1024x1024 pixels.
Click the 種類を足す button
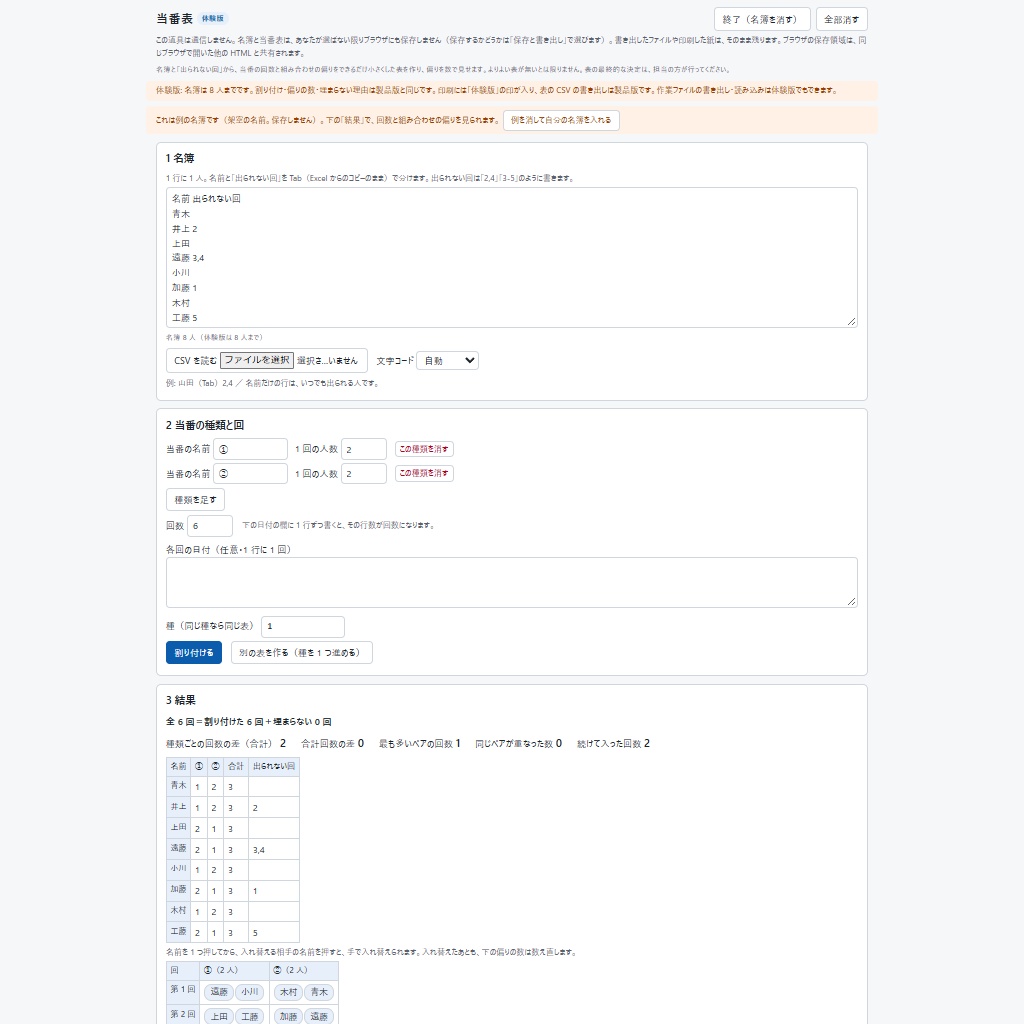195,500
